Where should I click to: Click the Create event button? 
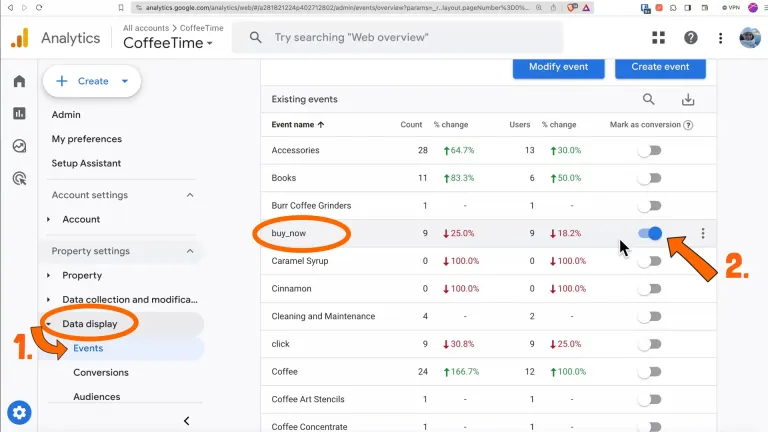pyautogui.click(x=660, y=67)
